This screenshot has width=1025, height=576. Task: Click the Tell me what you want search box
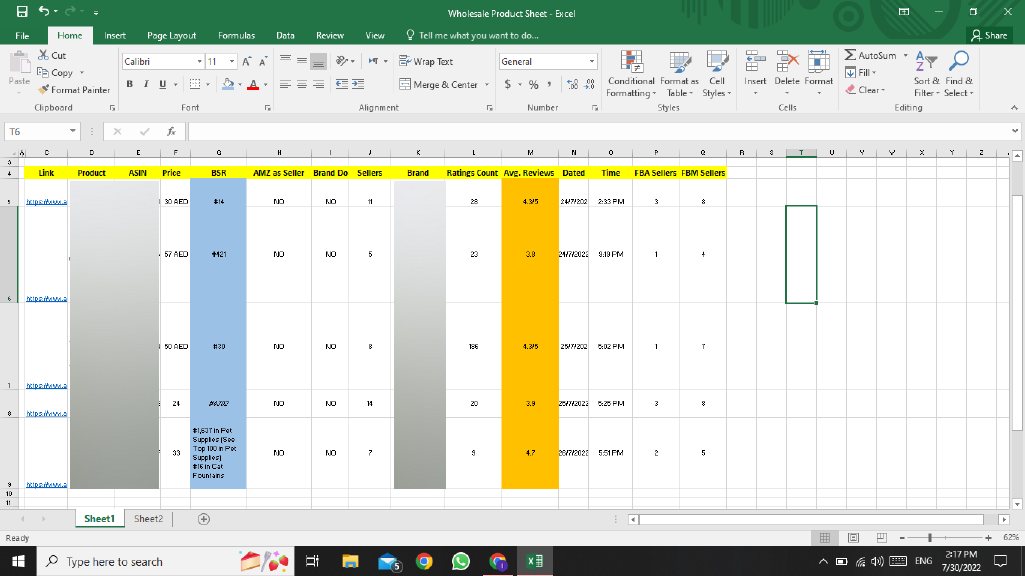pyautogui.click(x=472, y=35)
